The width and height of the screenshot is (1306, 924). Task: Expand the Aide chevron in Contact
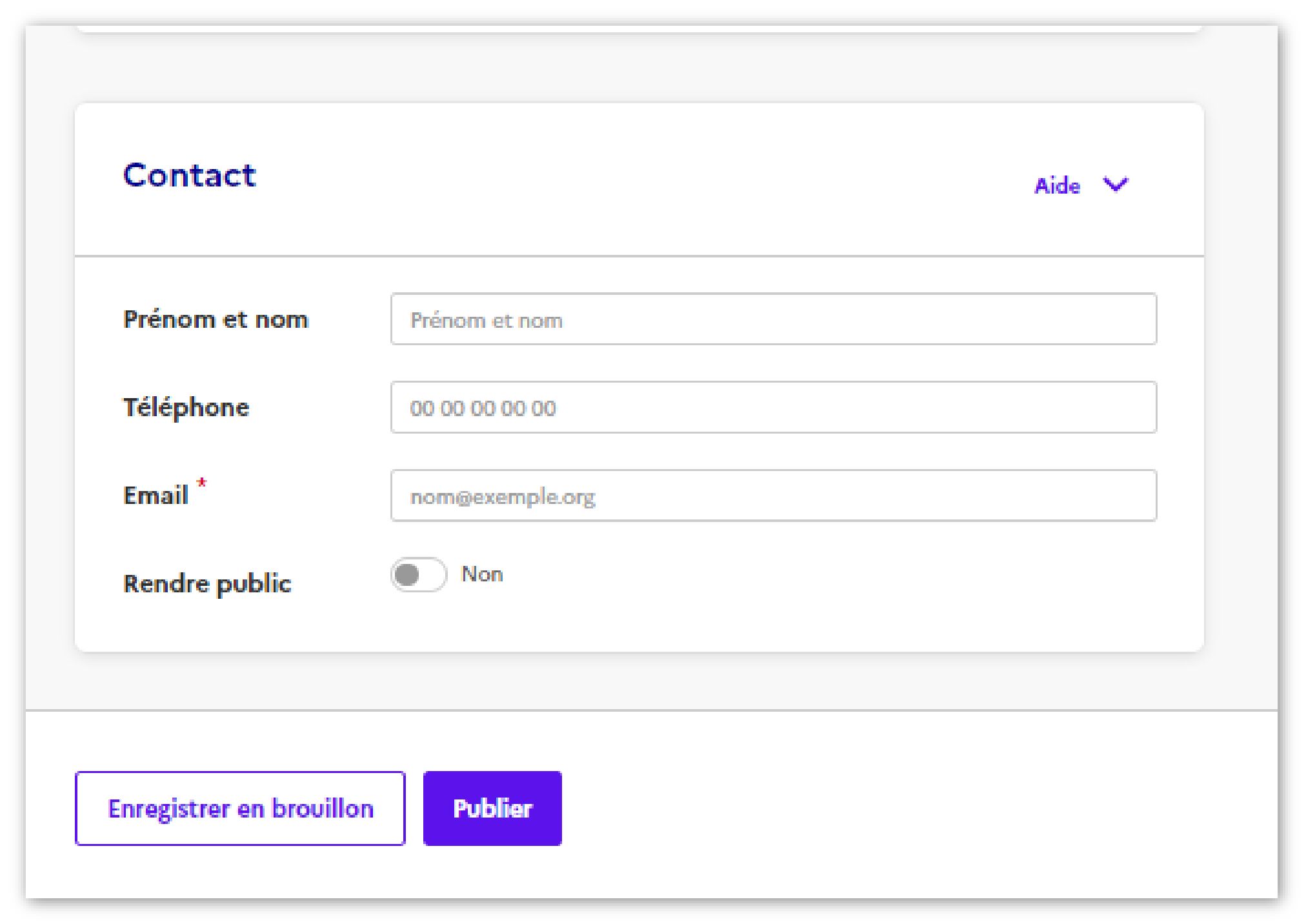pos(1115,185)
